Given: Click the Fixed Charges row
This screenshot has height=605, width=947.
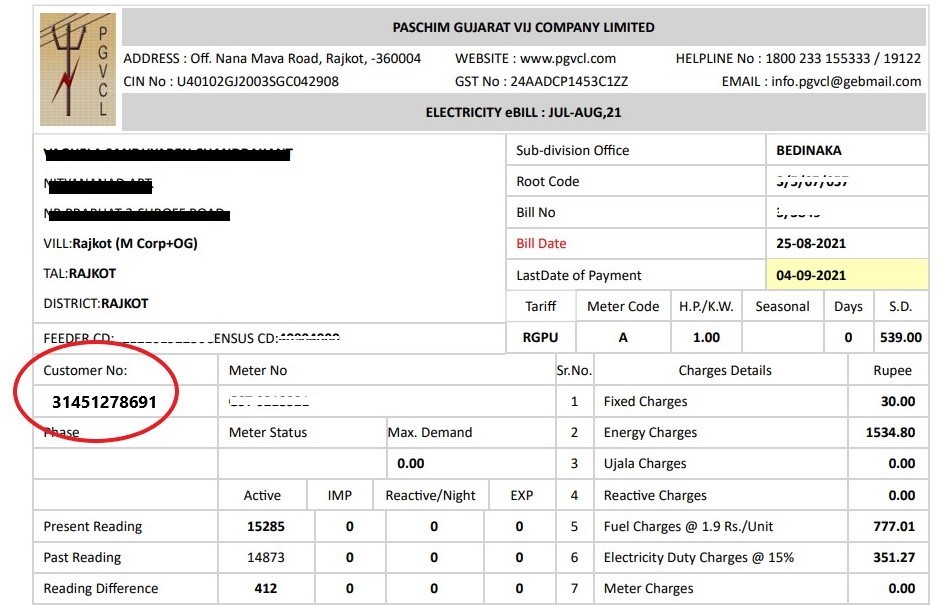Looking at the screenshot, I should [x=645, y=402].
